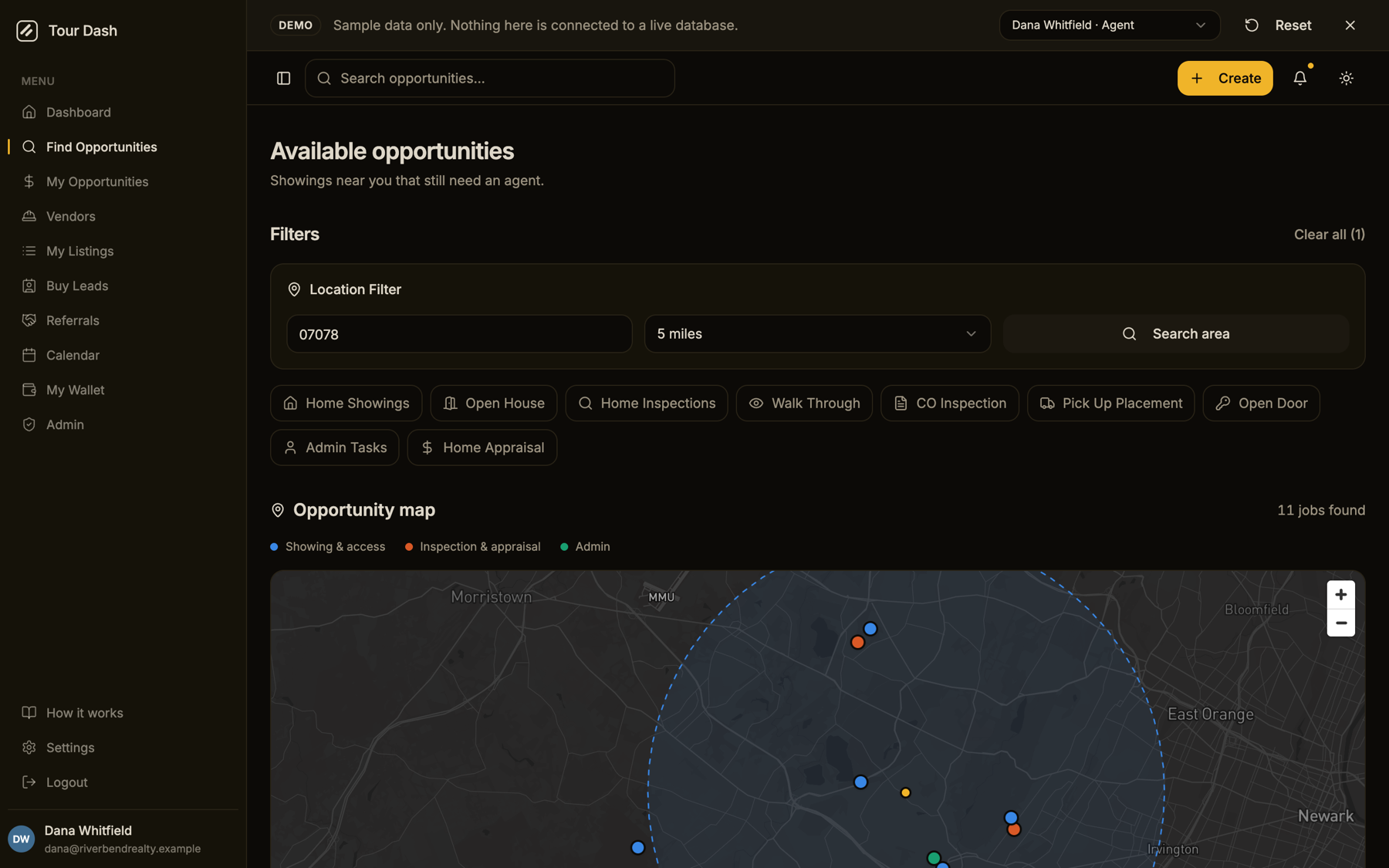
Task: Expand the 5 miles radius dropdown
Action: point(817,334)
